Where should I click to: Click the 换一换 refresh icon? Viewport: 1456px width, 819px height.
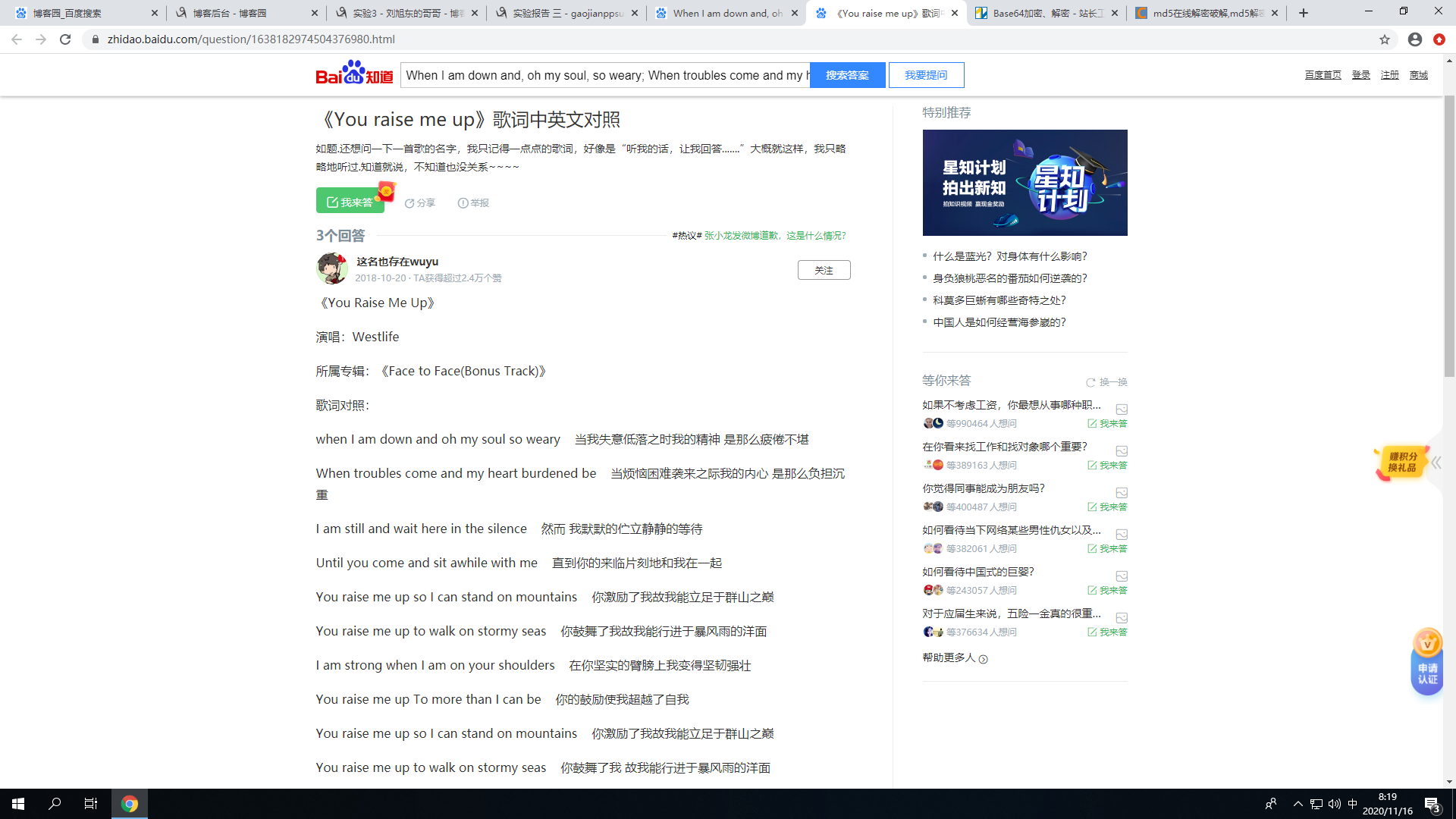1090,382
